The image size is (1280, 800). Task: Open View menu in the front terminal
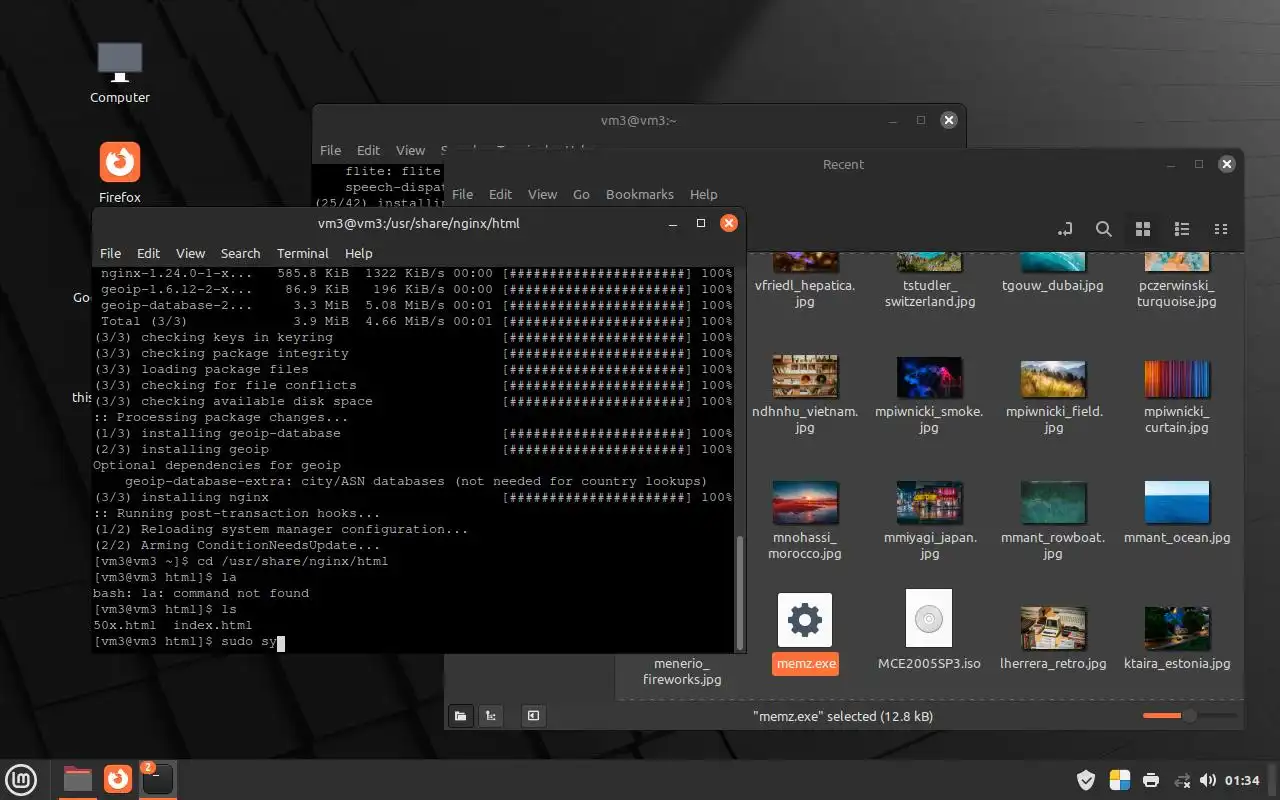point(190,253)
